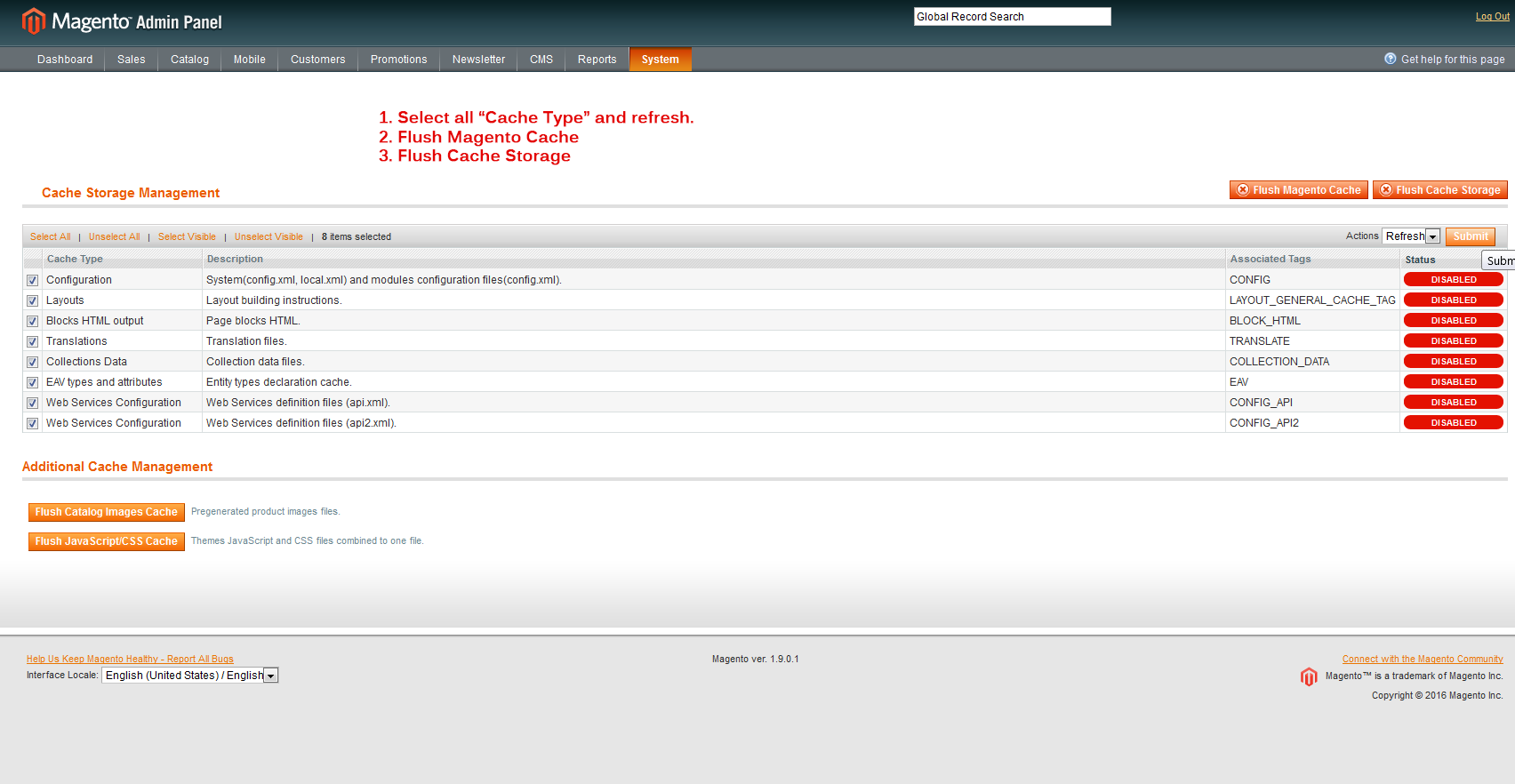This screenshot has width=1515, height=784.
Task: Click the Cache Type column header
Action: [x=75, y=259]
